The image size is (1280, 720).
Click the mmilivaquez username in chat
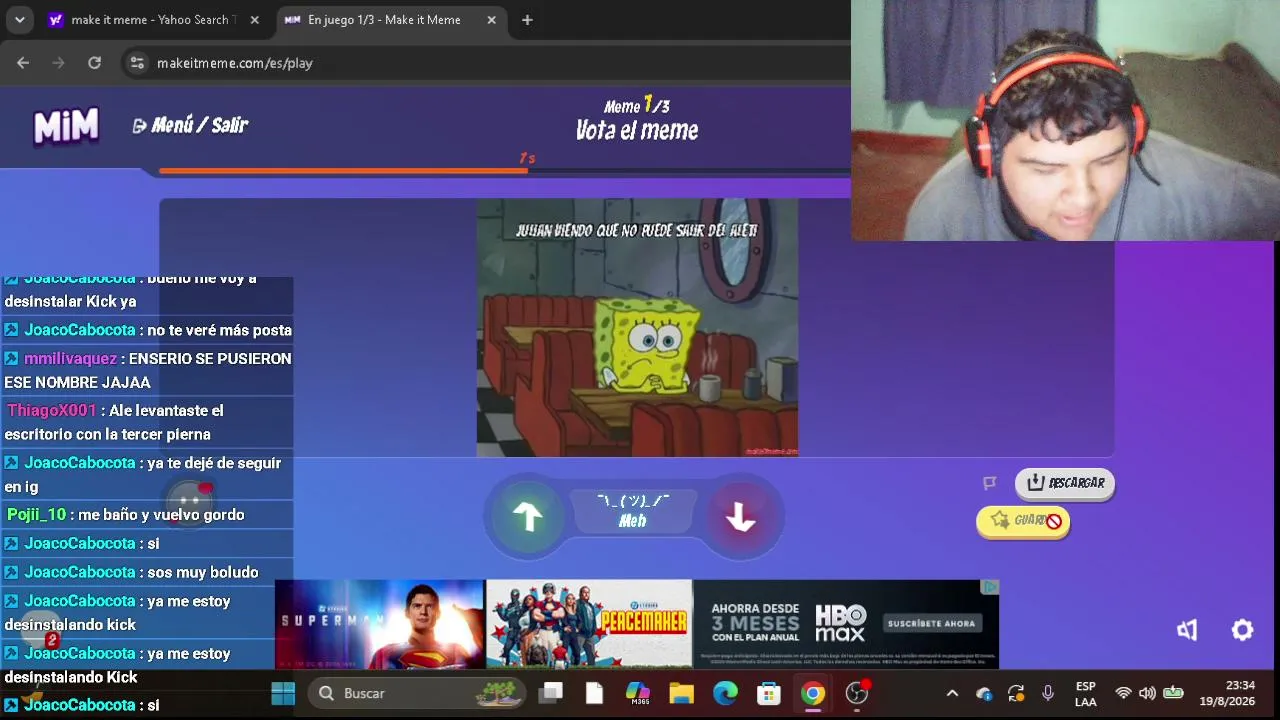71,359
